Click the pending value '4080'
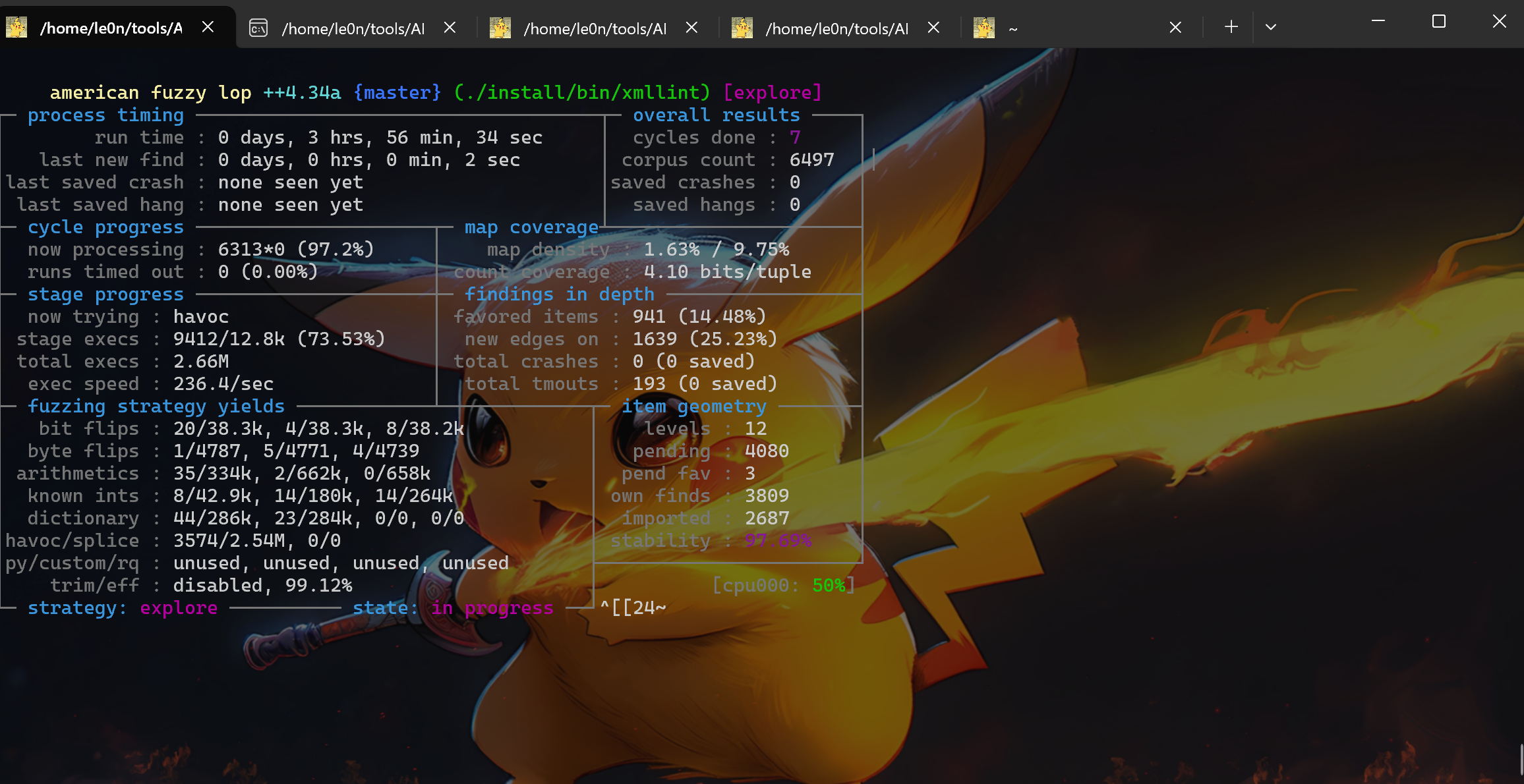 tap(767, 451)
